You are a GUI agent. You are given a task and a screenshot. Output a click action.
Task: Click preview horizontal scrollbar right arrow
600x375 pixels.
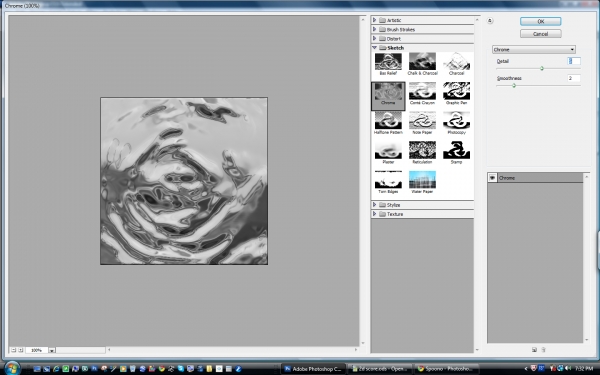tap(356, 349)
